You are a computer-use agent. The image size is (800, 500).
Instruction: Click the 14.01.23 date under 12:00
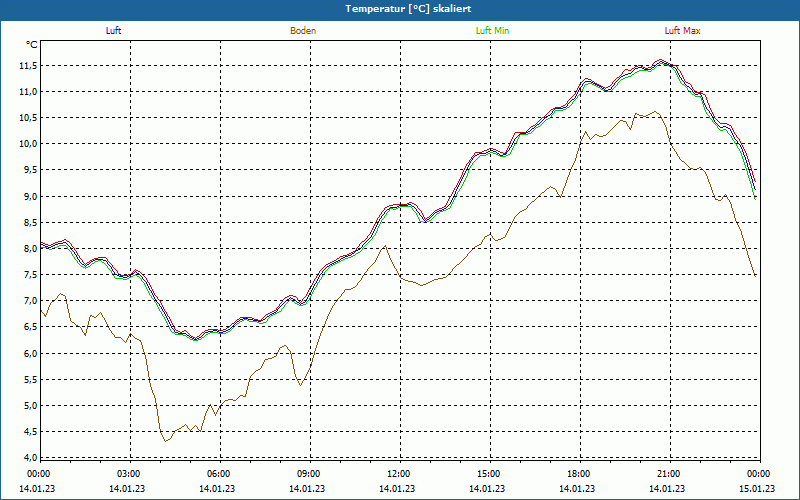coord(396,489)
